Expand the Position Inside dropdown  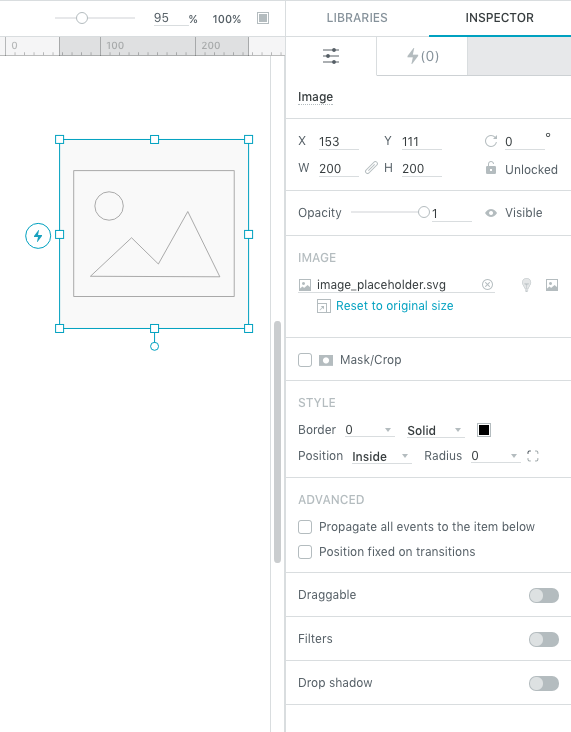381,457
